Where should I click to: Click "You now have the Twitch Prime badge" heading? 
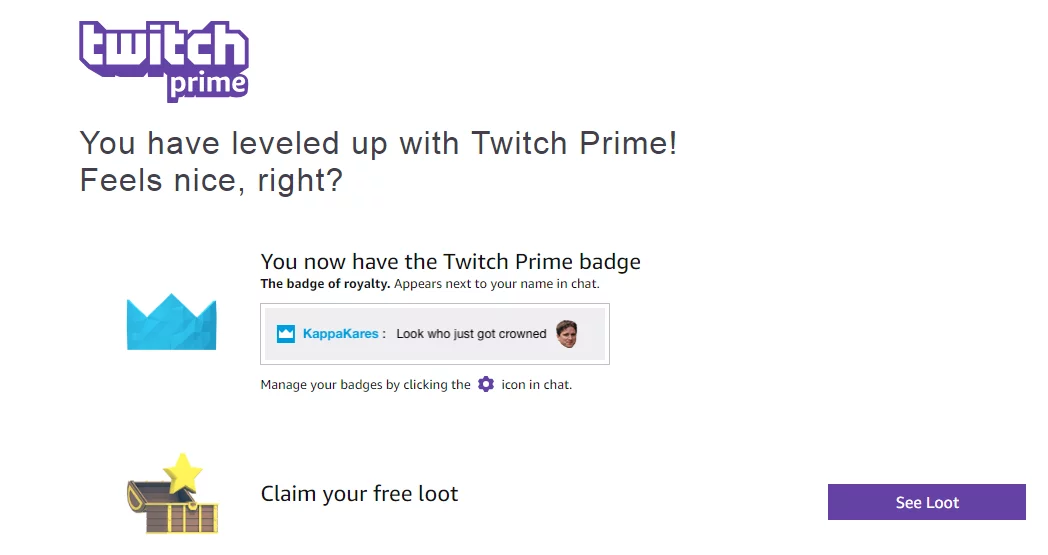(x=450, y=262)
